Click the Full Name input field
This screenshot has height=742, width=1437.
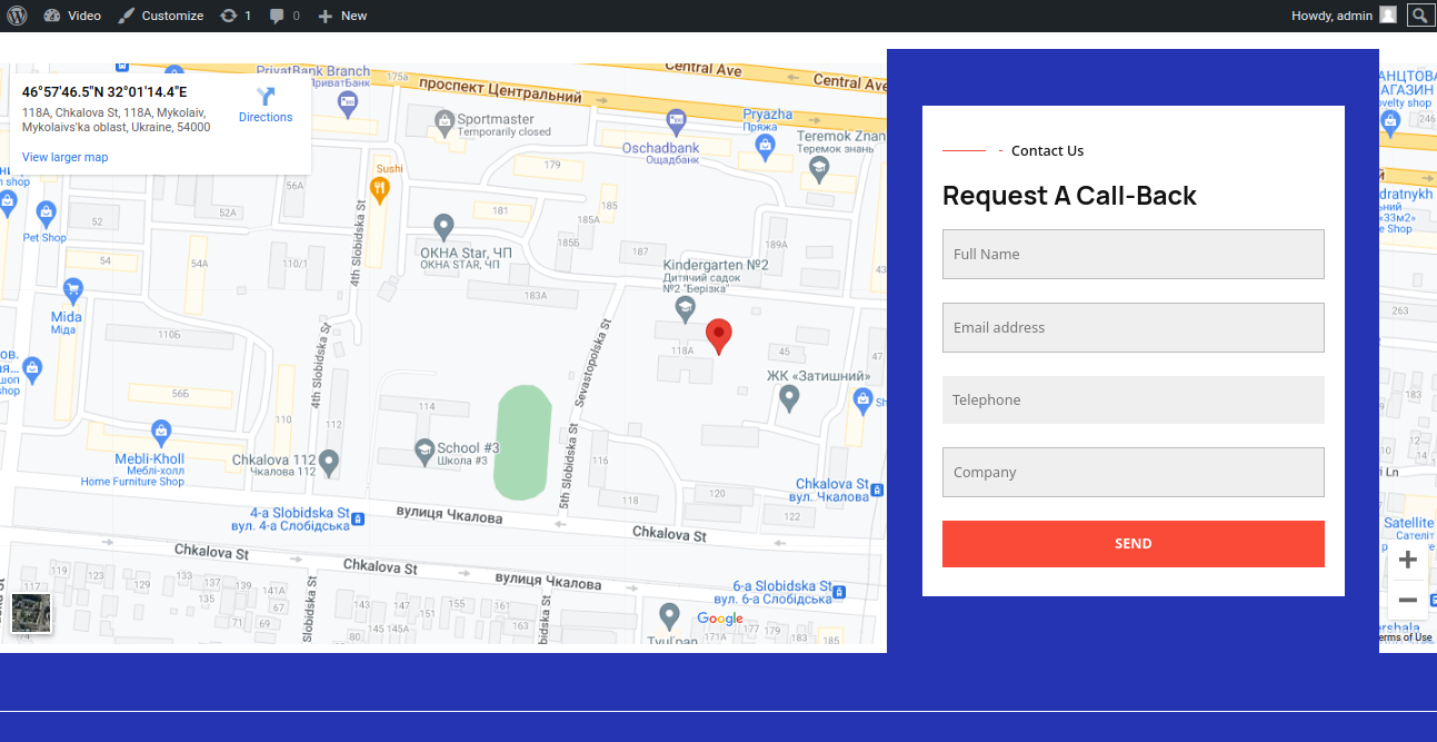tap(1133, 254)
